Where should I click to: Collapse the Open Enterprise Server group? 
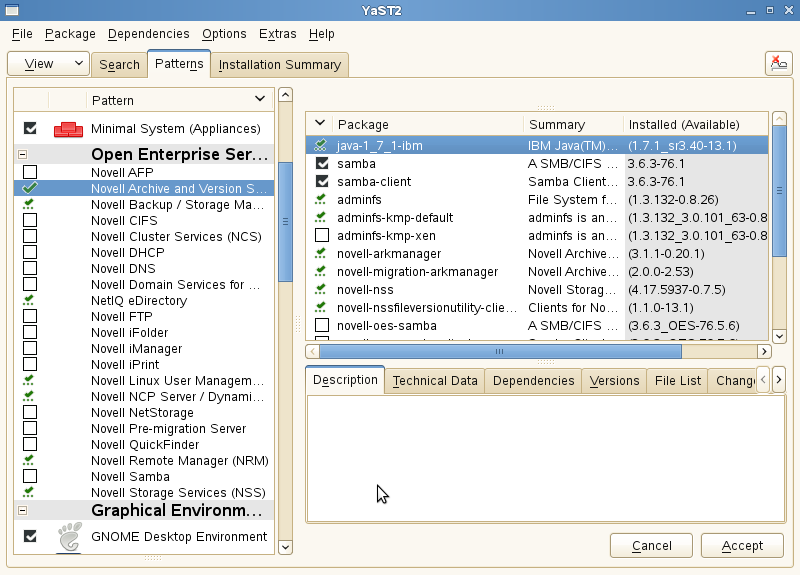23,155
